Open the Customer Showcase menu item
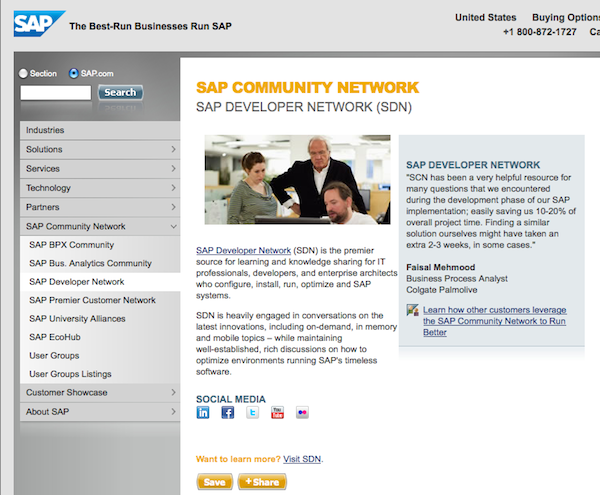Screen dimensions: 600x495 click(x=100, y=392)
